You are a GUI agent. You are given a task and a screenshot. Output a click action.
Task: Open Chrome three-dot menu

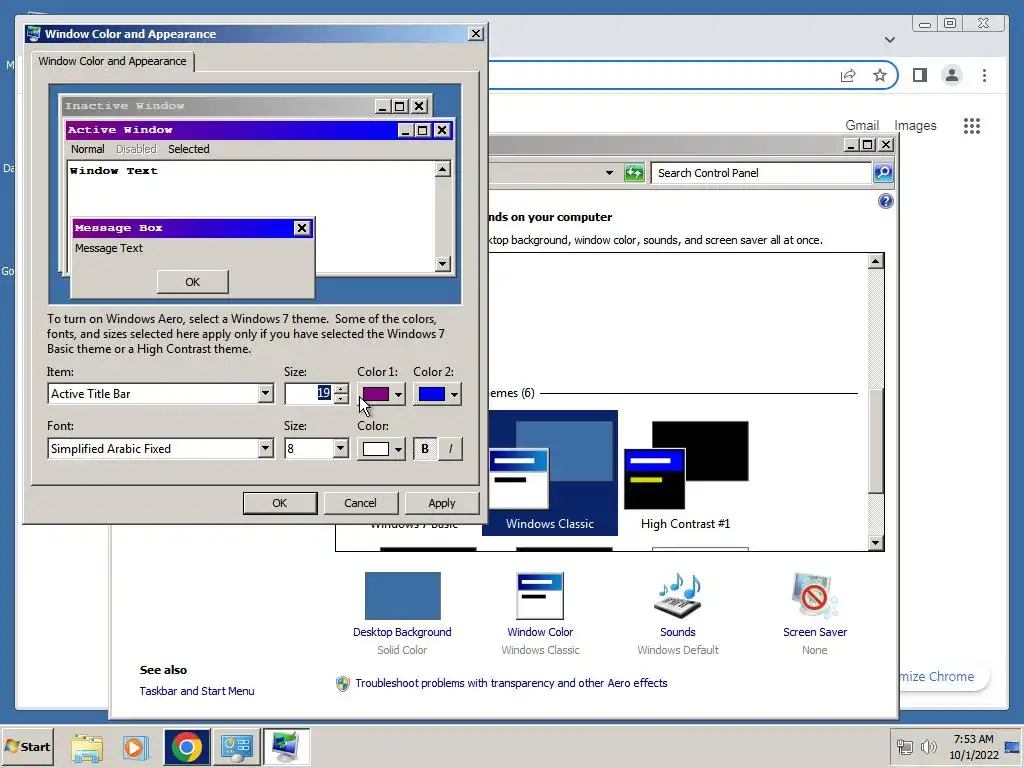point(984,76)
